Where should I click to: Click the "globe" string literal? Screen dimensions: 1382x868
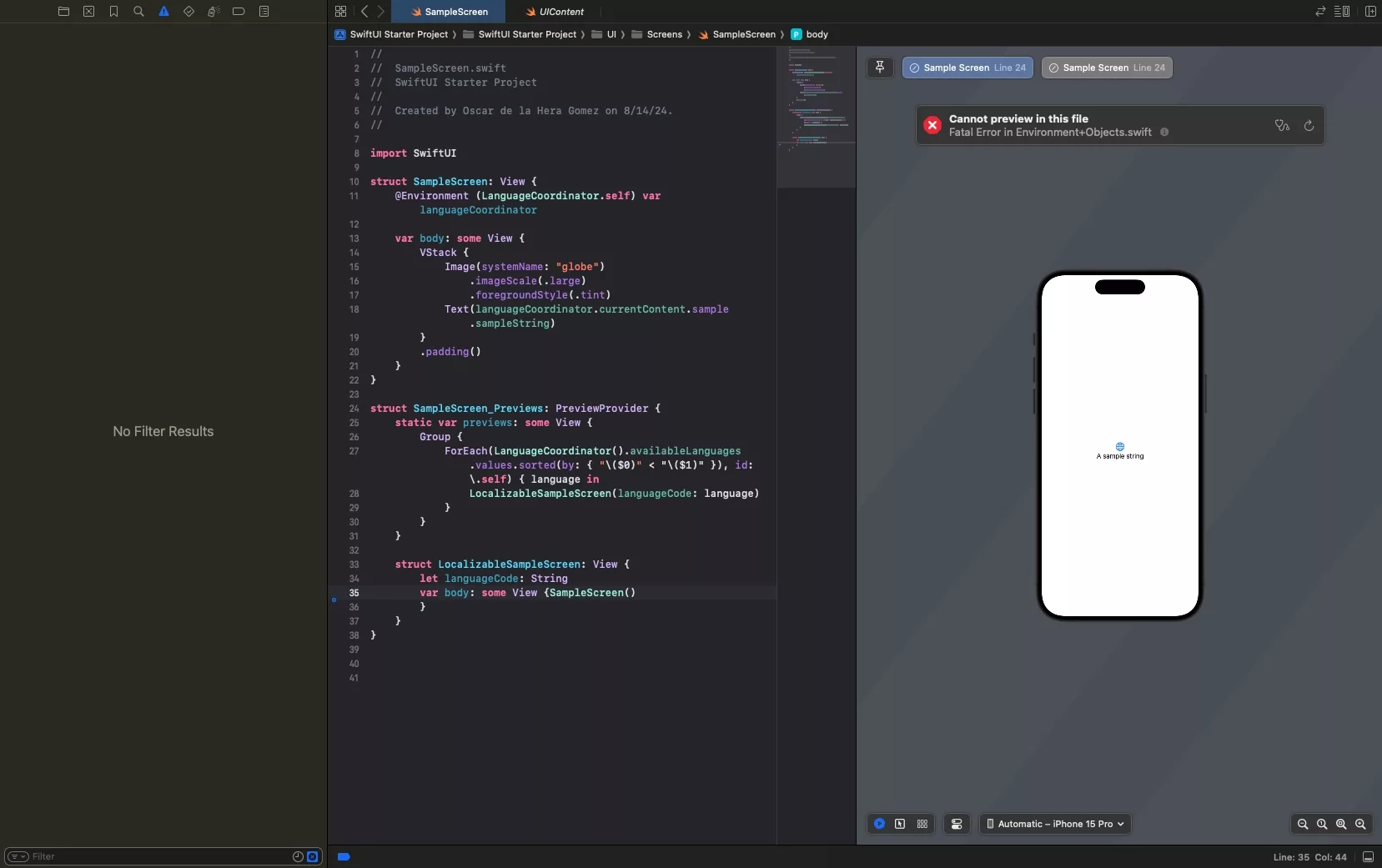click(x=577, y=267)
